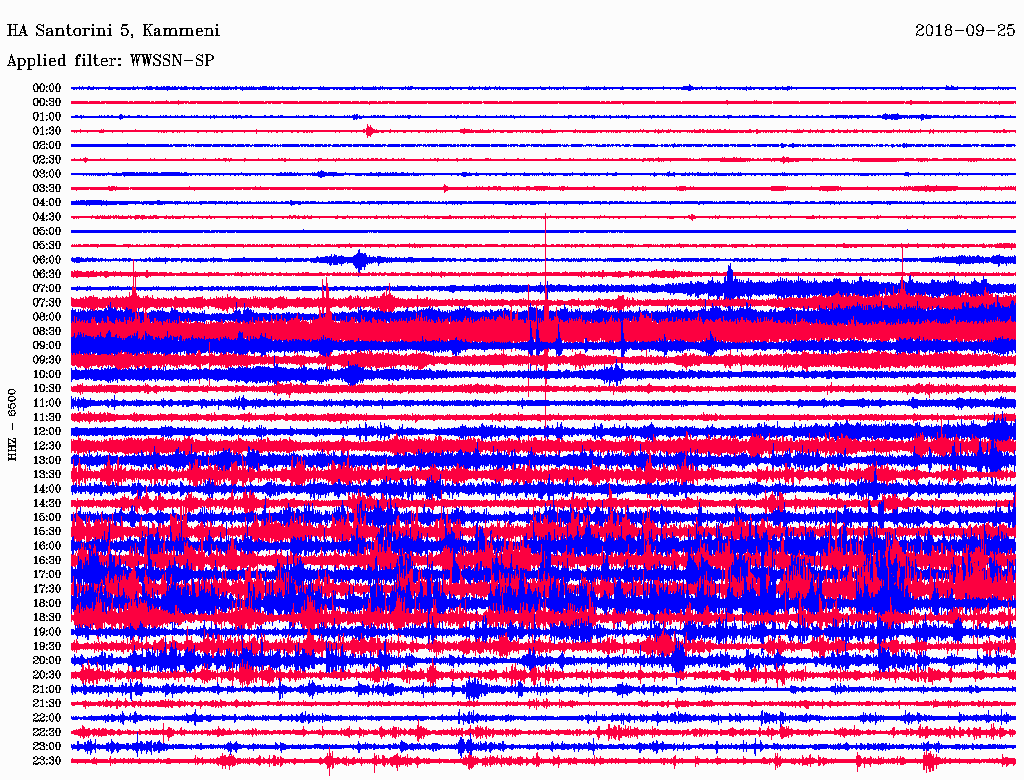Select the 02:30 time label
The width and height of the screenshot is (1024, 780).
coord(47,159)
